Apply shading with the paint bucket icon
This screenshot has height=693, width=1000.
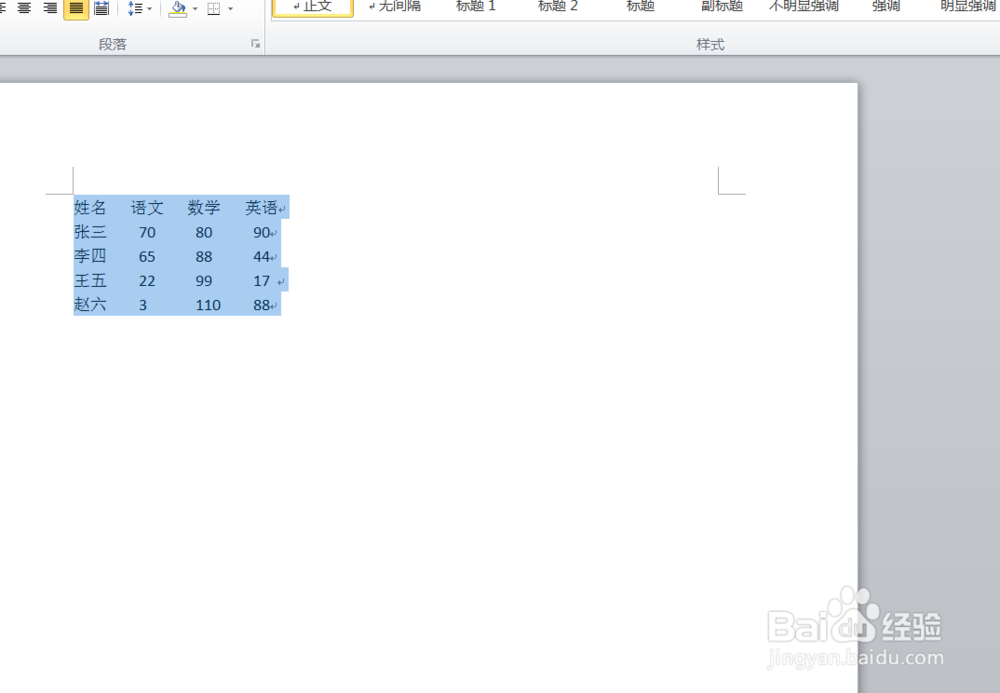coord(178,8)
